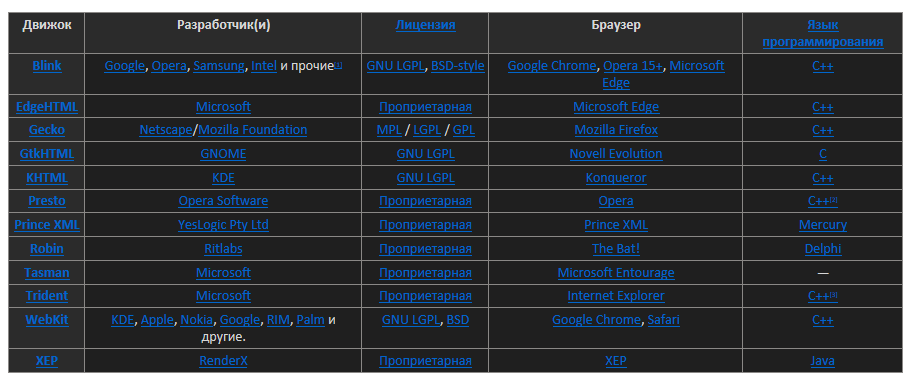Open the BSD-style license link
The height and width of the screenshot is (389, 911).
click(458, 66)
